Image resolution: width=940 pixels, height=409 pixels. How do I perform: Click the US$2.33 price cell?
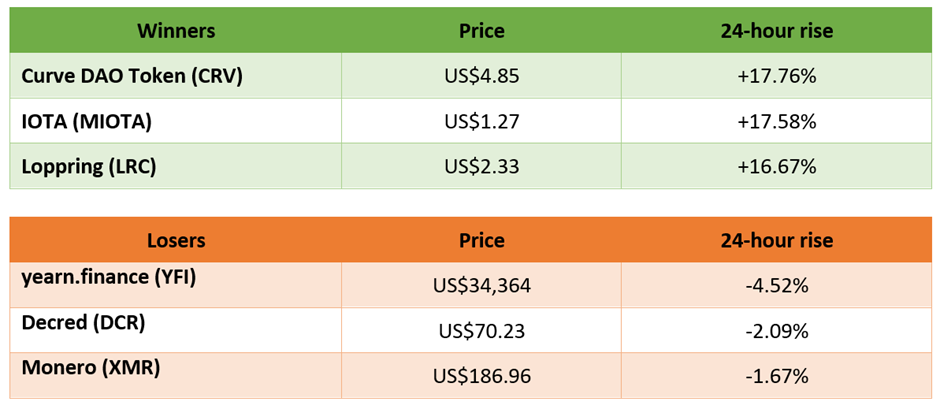[x=481, y=166]
